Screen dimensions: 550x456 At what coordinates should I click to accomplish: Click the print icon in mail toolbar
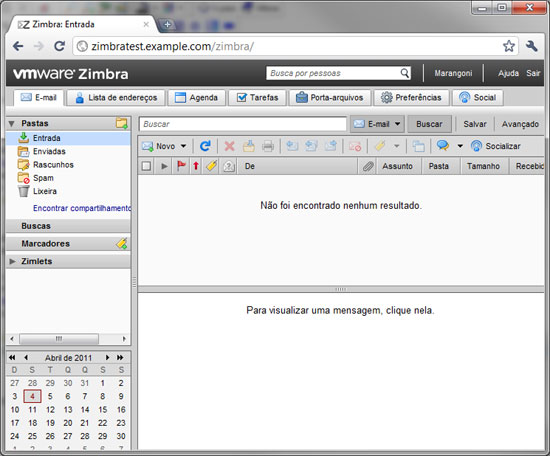(x=268, y=146)
